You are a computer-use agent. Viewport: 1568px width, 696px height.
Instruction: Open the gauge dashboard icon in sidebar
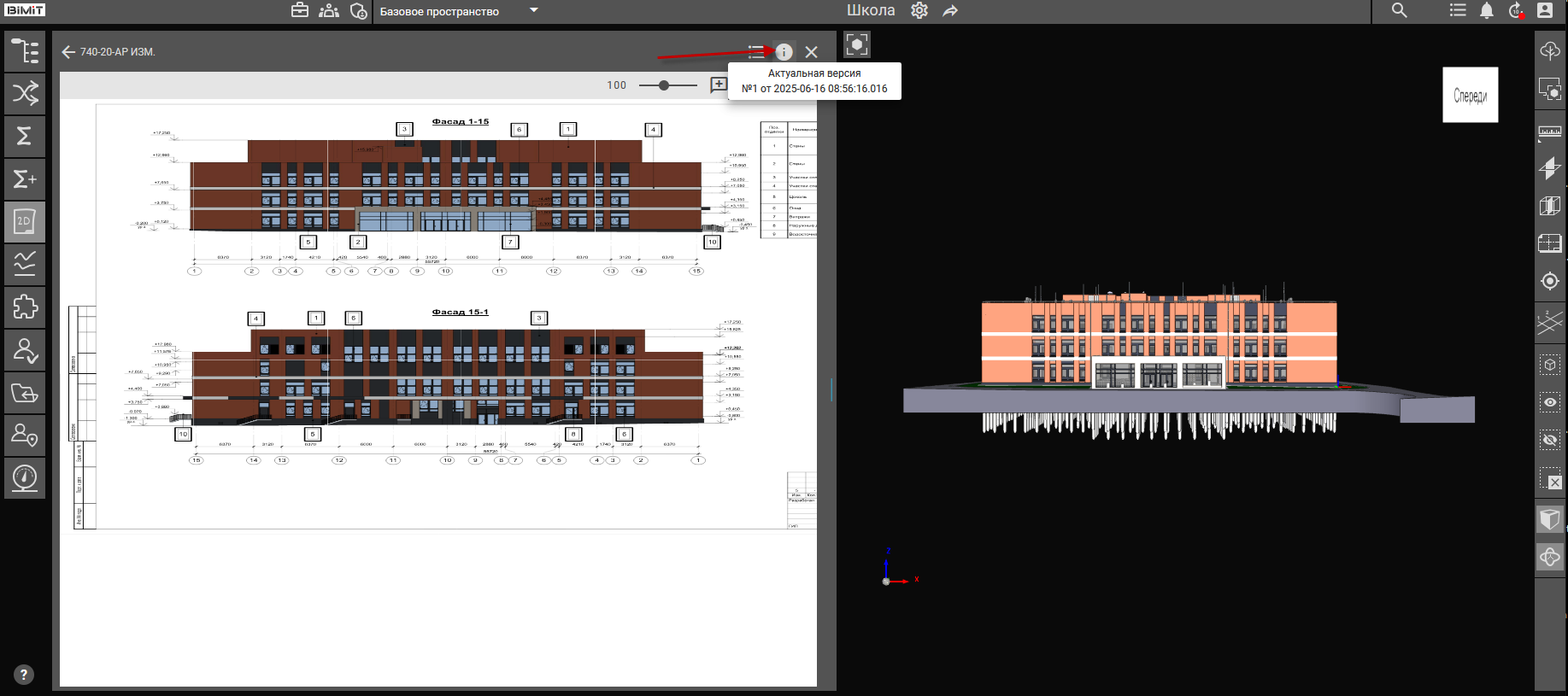tap(25, 477)
